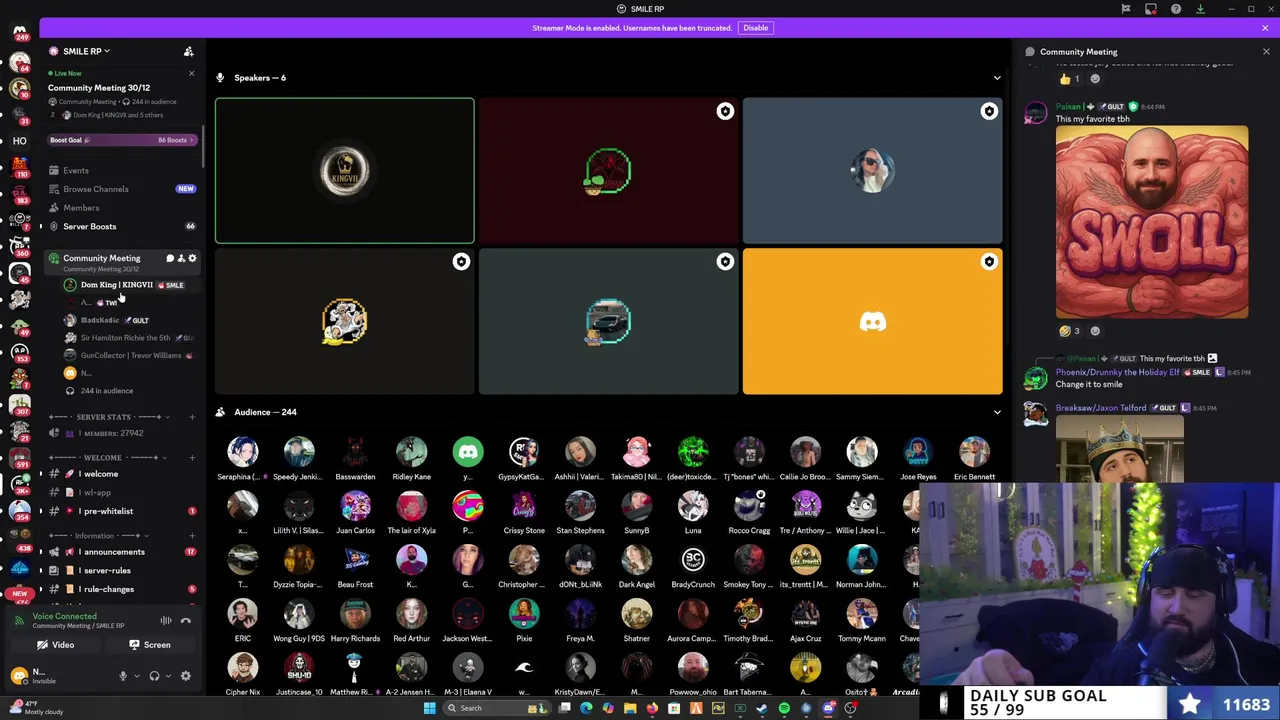This screenshot has height=720, width=1280.
Task: Open the Paisan username in chat
Action: (1068, 107)
